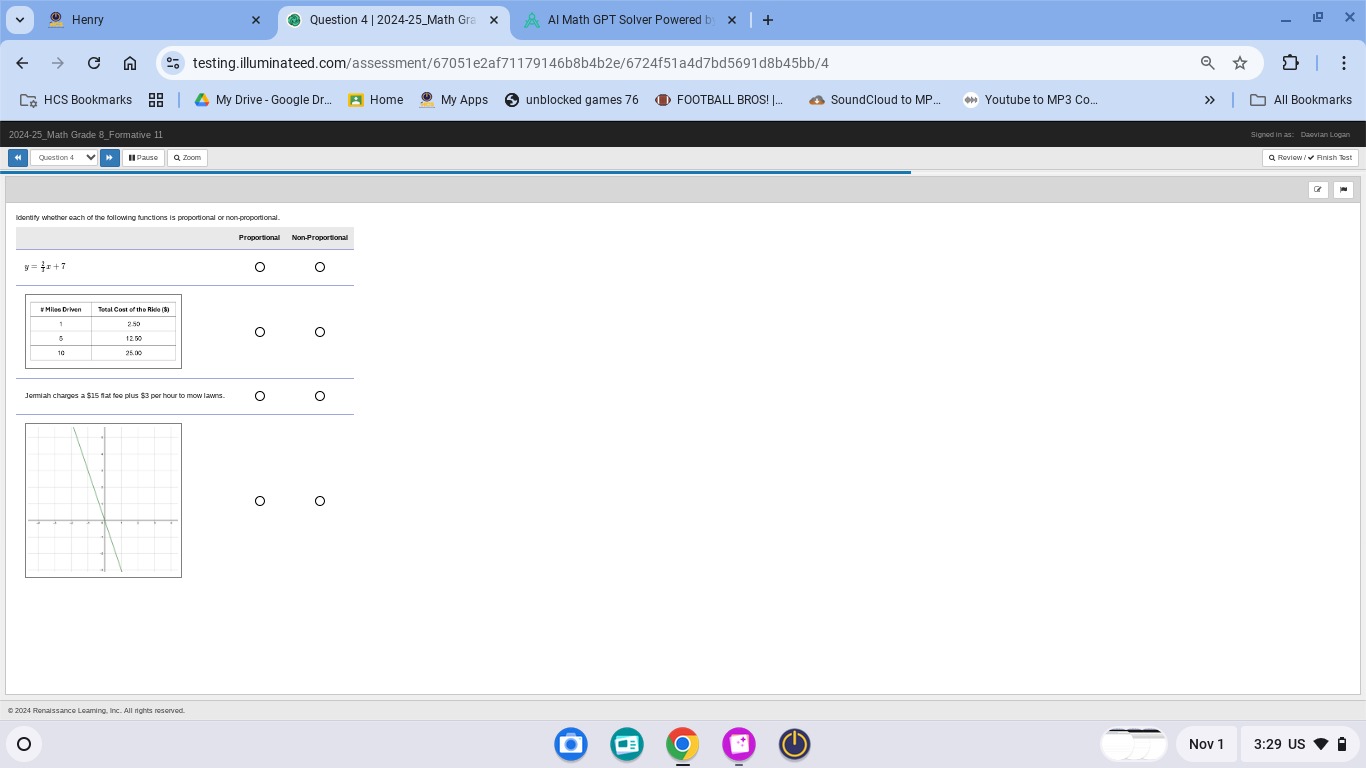View site information icon in address bar

click(x=174, y=63)
